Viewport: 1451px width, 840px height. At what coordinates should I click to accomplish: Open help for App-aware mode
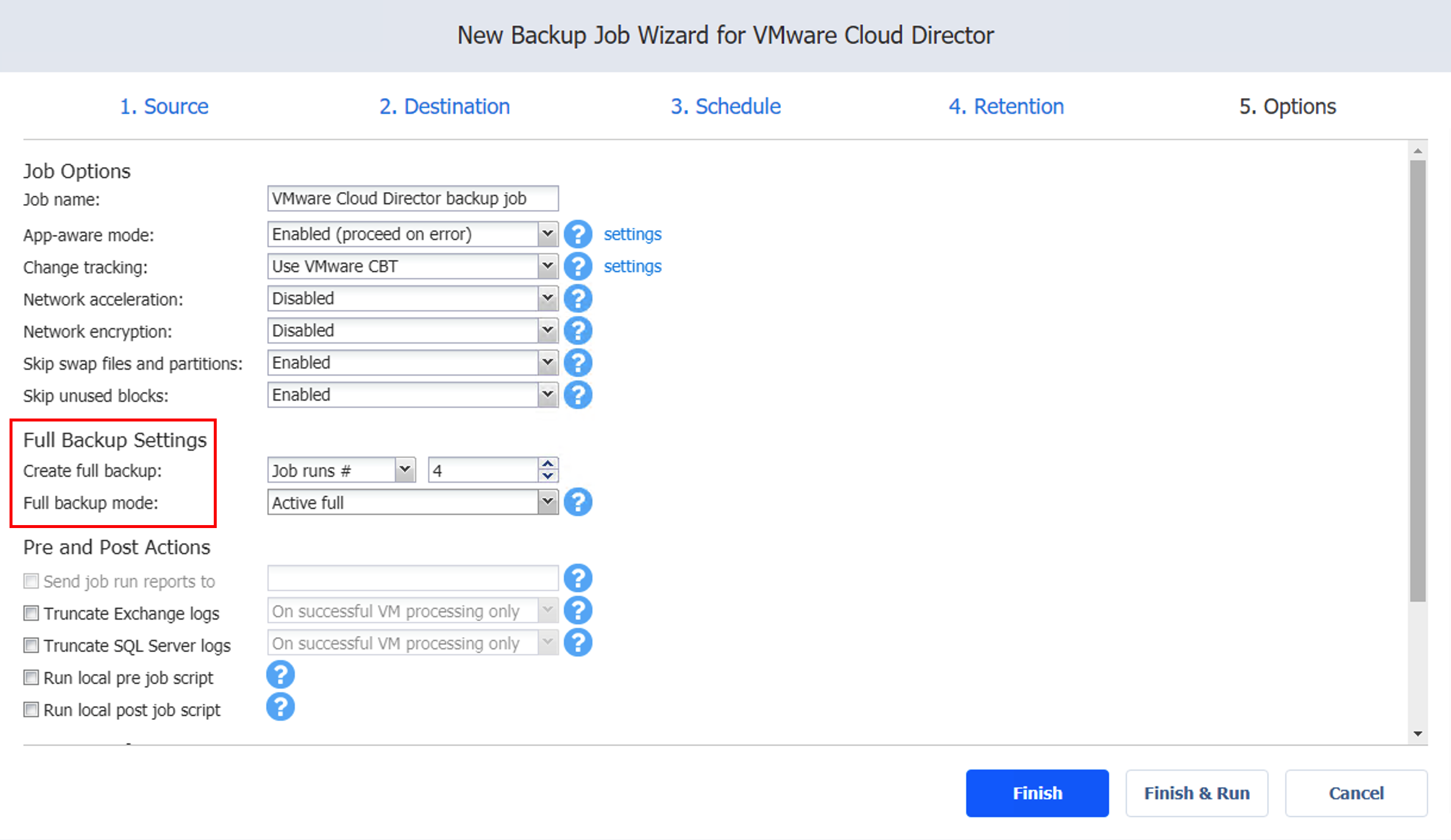(578, 234)
